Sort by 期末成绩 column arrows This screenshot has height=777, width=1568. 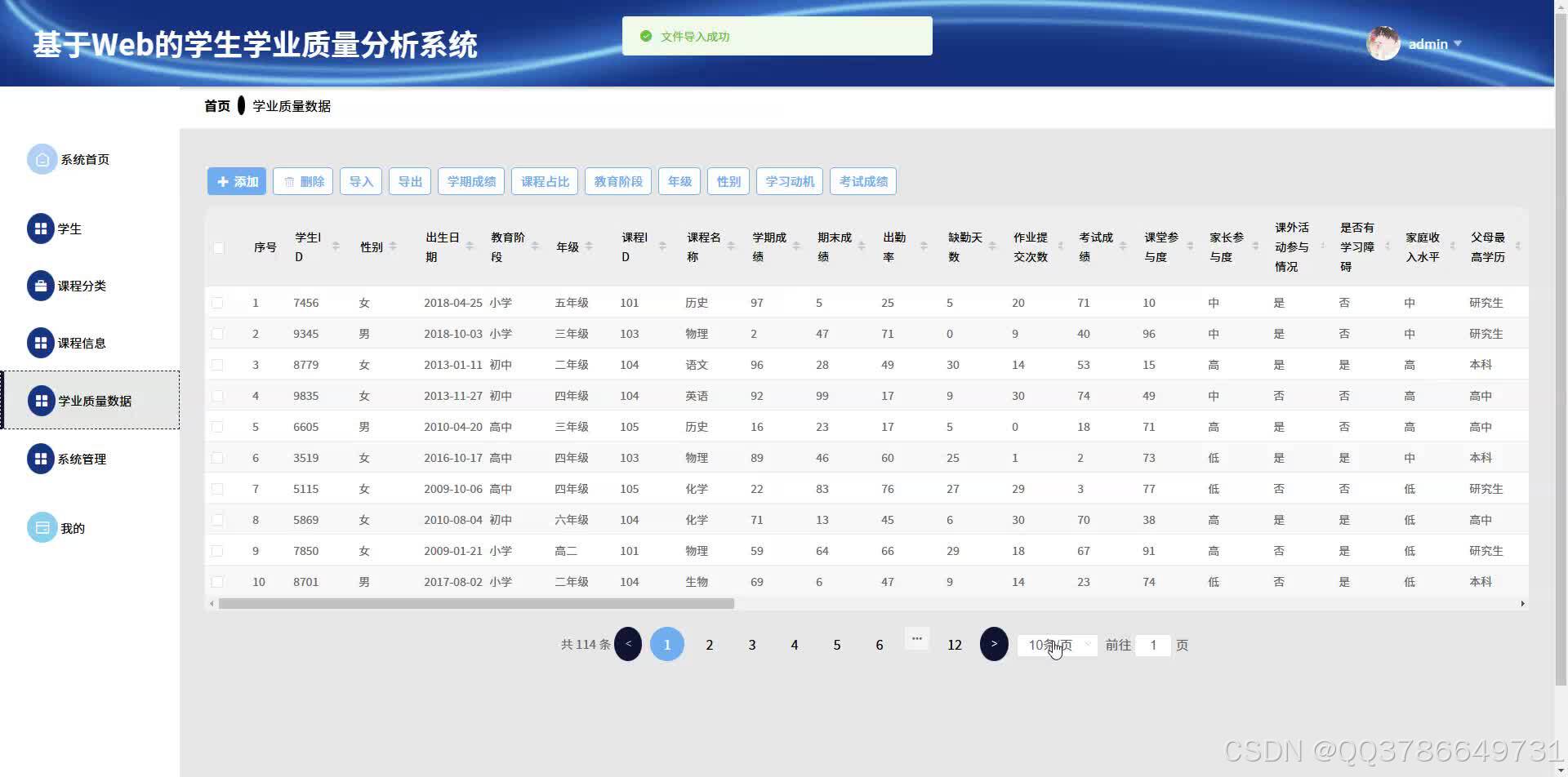pyautogui.click(x=862, y=246)
